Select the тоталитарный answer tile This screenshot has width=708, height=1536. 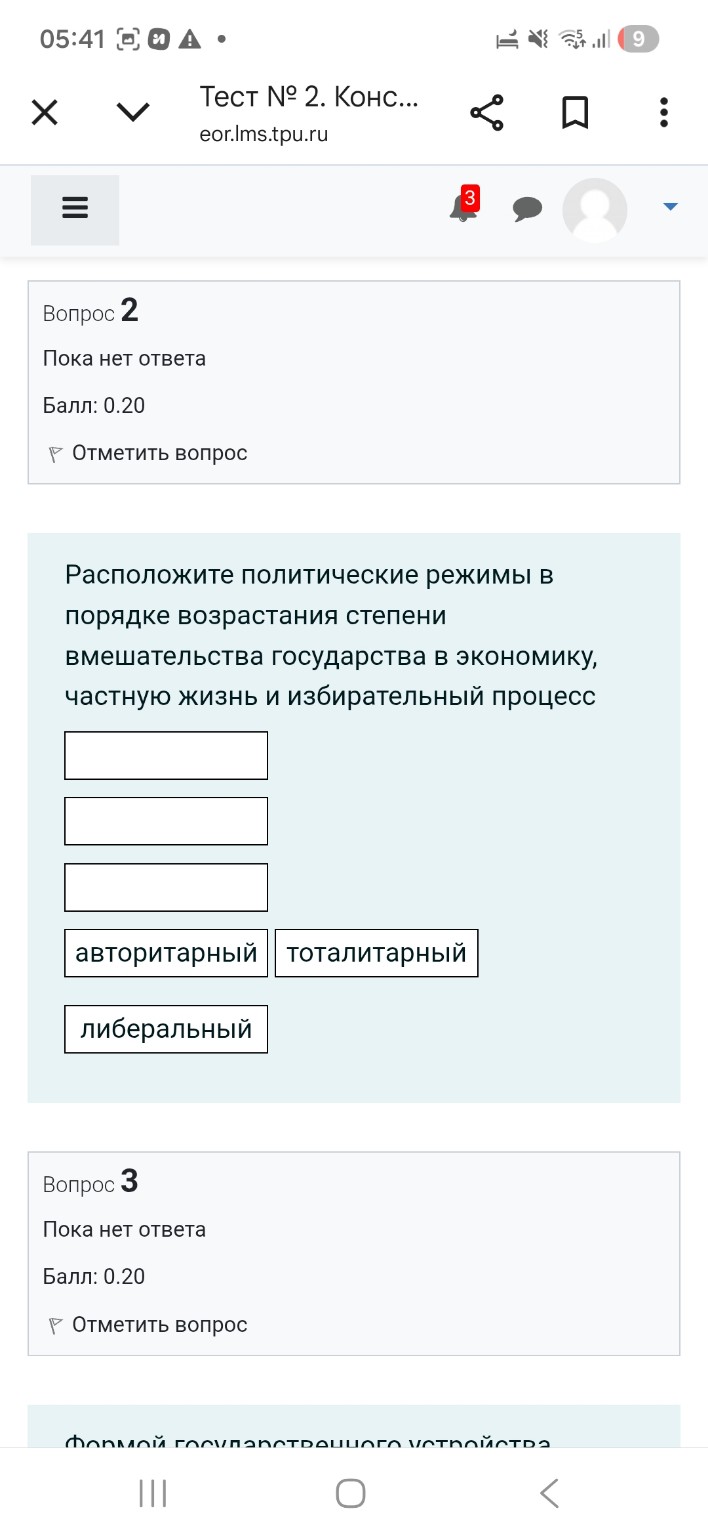[x=376, y=952]
